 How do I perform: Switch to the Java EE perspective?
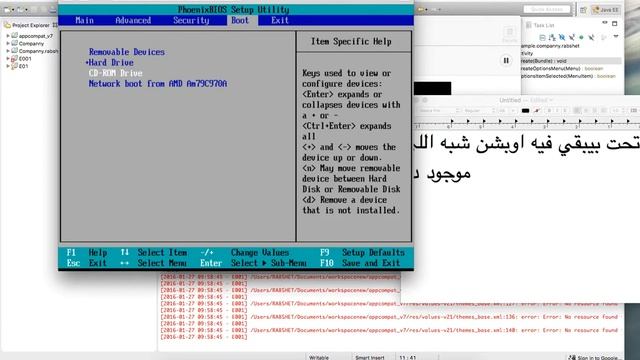point(606,10)
